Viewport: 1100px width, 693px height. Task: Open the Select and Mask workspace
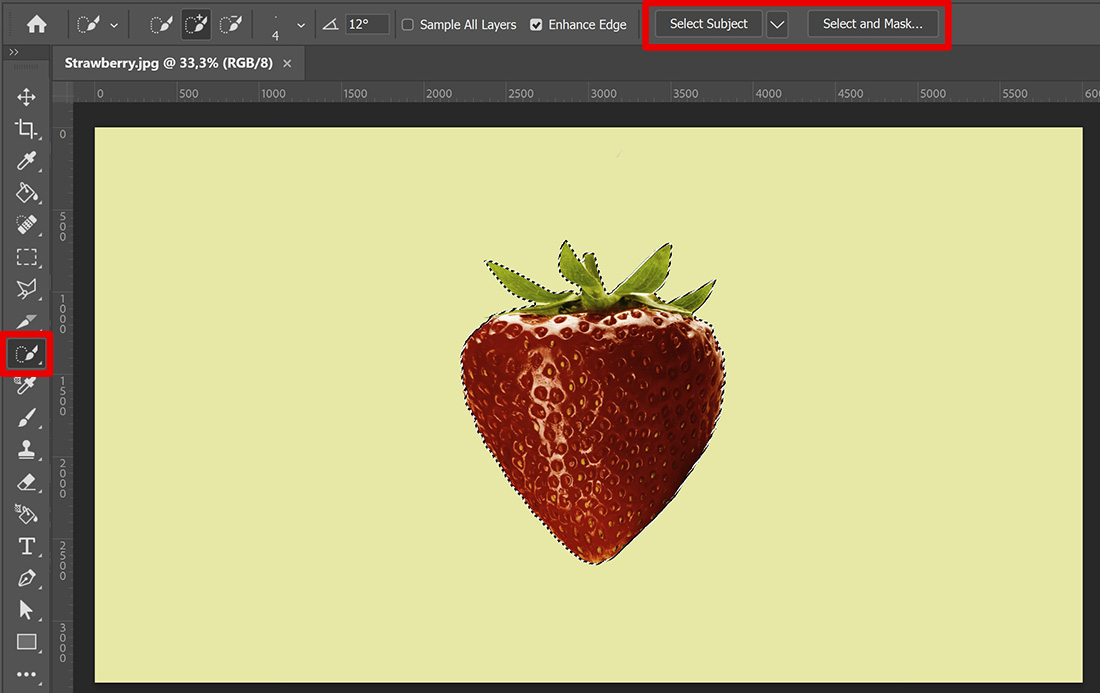point(873,24)
